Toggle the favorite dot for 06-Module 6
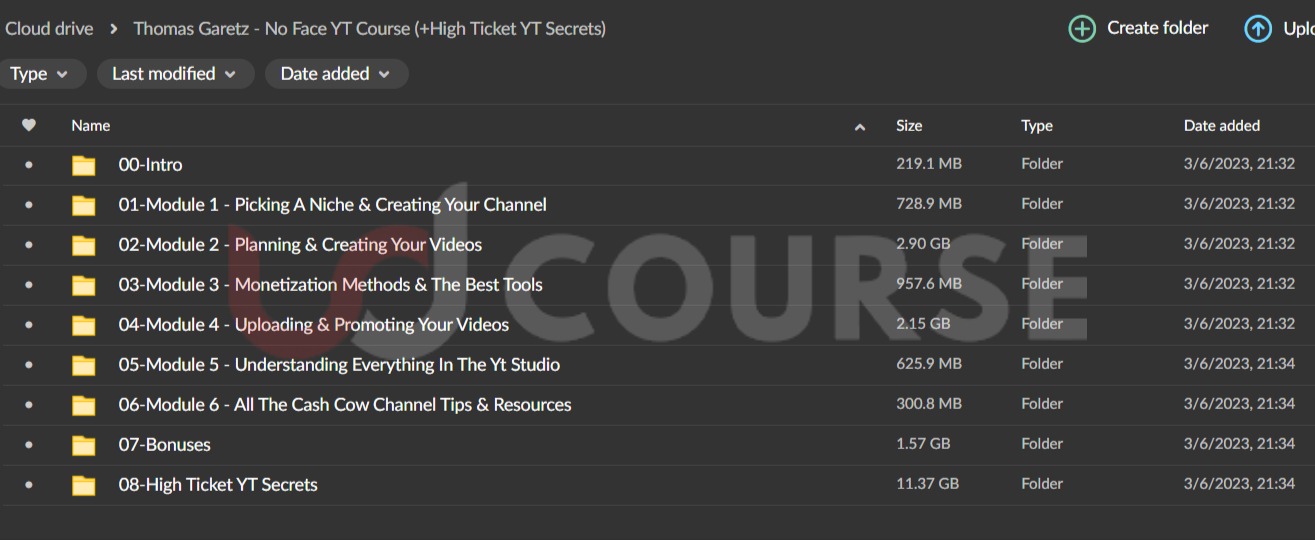Image resolution: width=1315 pixels, height=540 pixels. (29, 405)
